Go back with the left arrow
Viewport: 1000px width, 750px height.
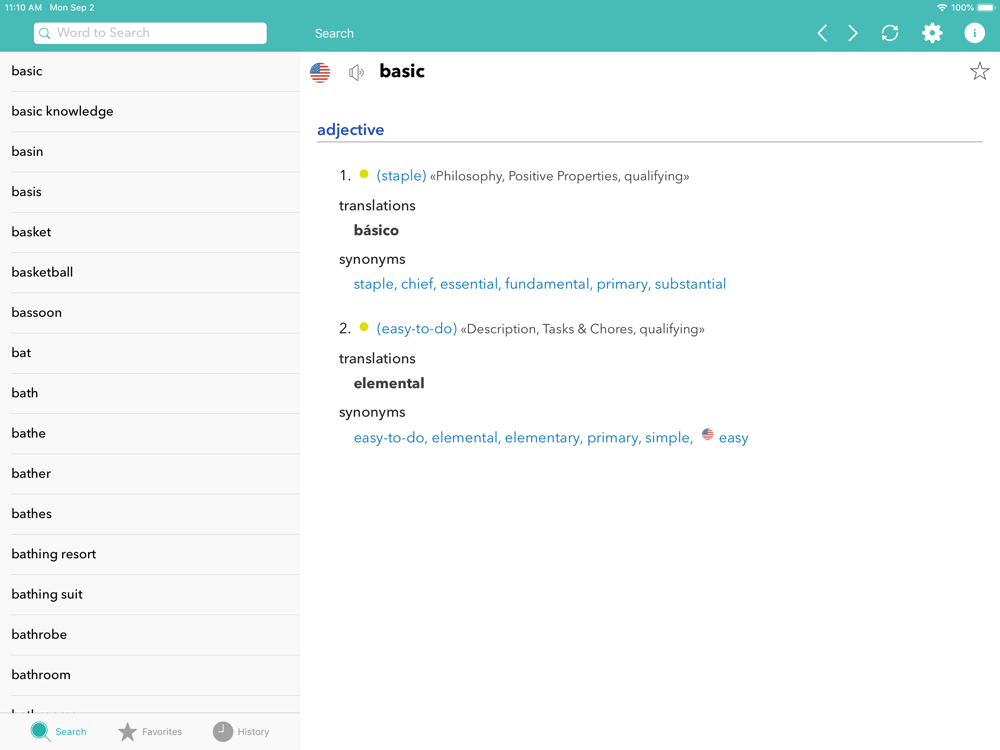point(822,33)
